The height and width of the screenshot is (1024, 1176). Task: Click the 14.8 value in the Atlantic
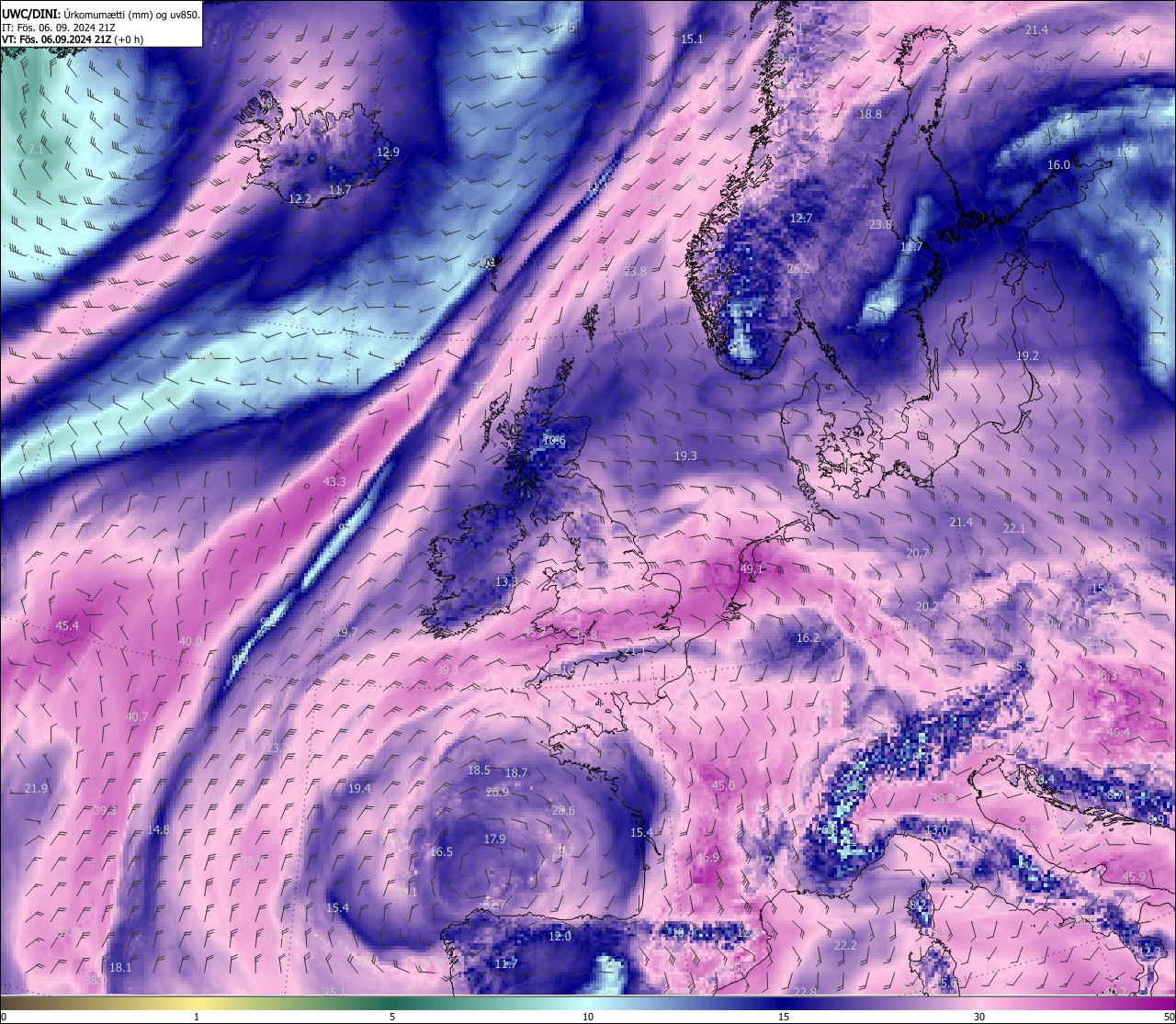pos(158,829)
